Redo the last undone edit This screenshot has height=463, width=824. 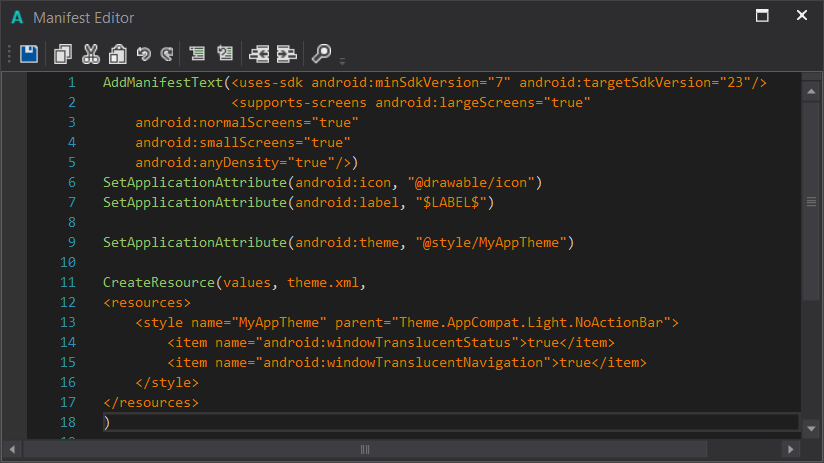click(x=166, y=54)
